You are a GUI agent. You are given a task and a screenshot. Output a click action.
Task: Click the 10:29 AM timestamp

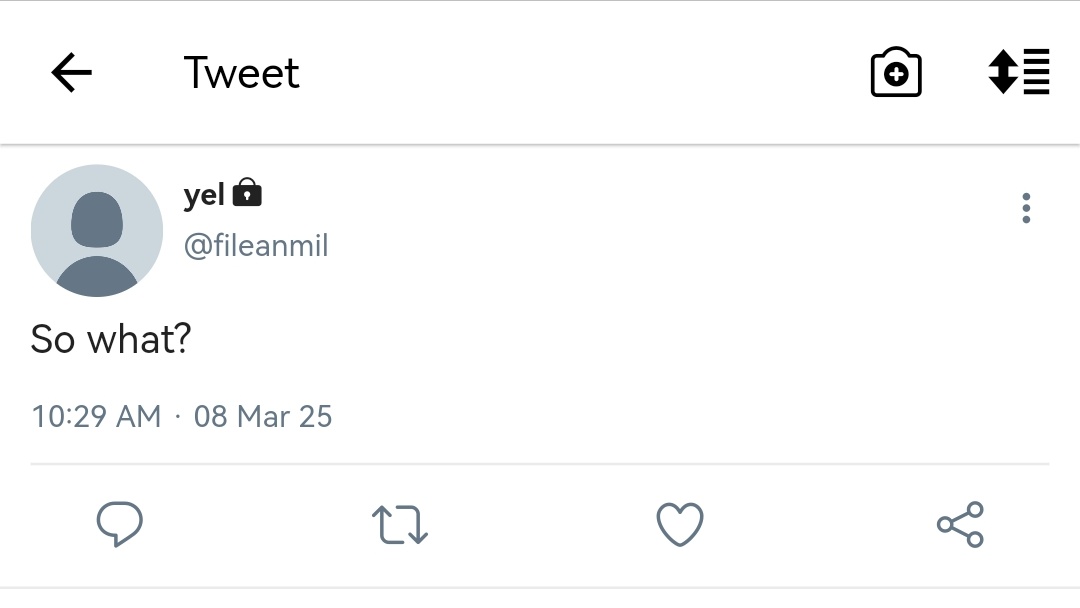[x=96, y=417]
